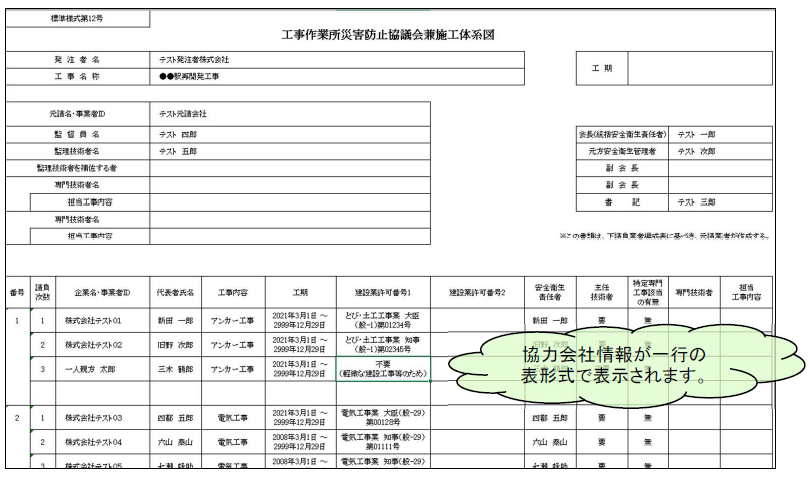This screenshot has height=480, width=810.
Task: Select the 一人親方 太郎 cell
Action: 102,369
